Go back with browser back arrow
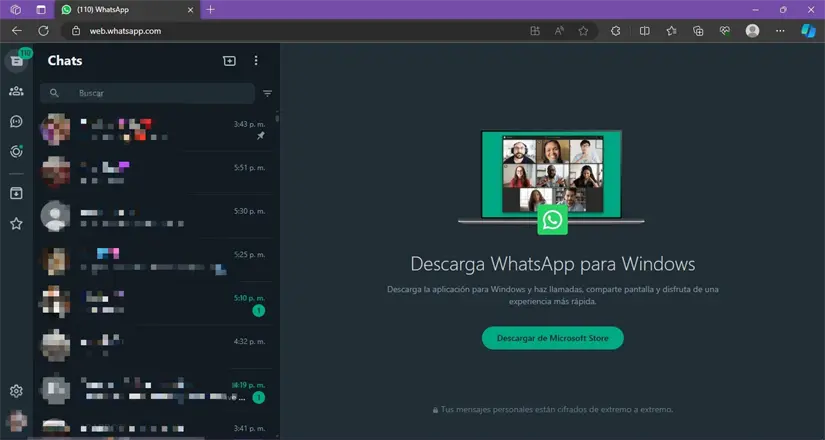The height and width of the screenshot is (440, 825). click(17, 31)
